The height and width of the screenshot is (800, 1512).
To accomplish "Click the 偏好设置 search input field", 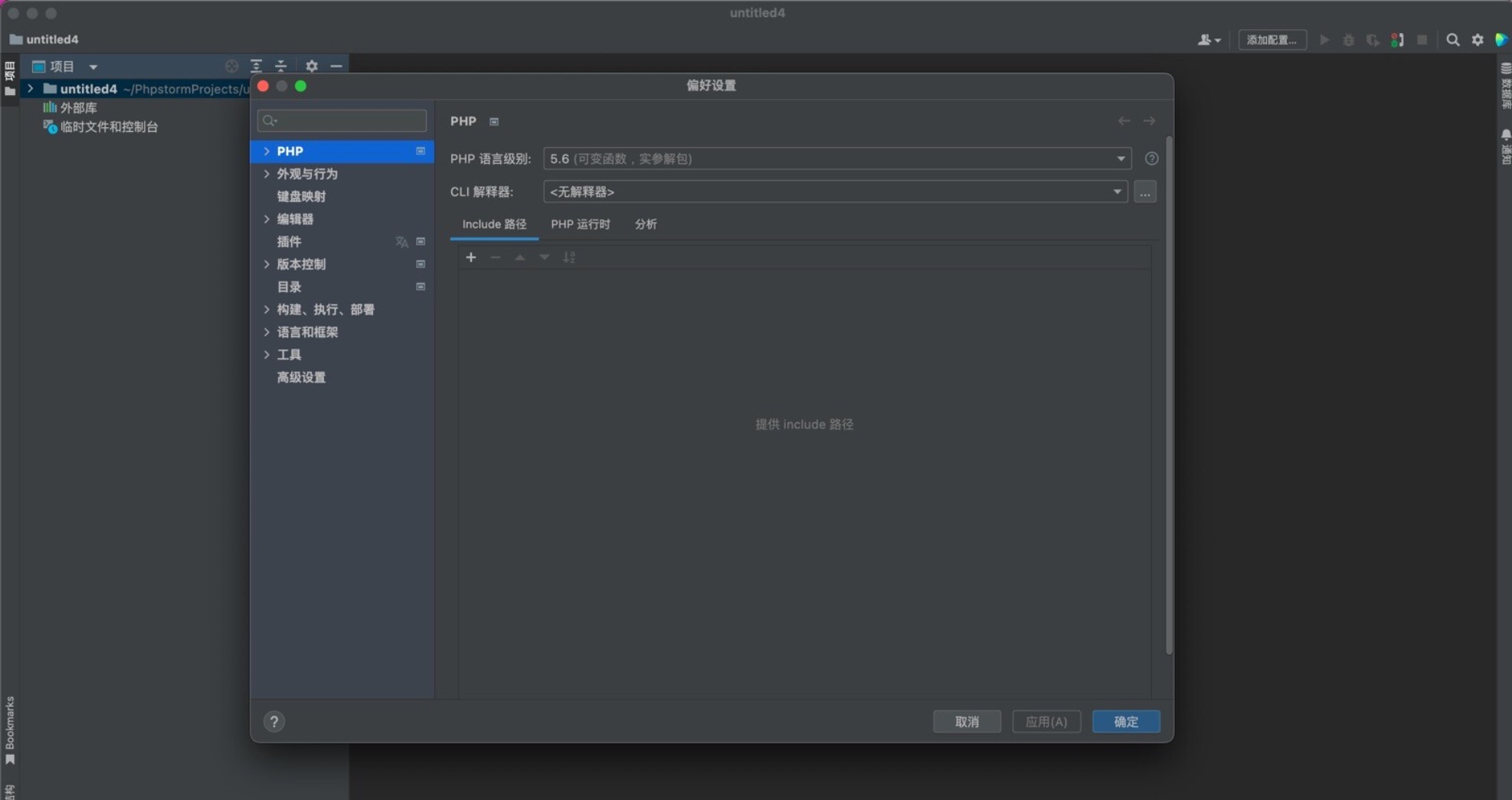I will point(342,120).
